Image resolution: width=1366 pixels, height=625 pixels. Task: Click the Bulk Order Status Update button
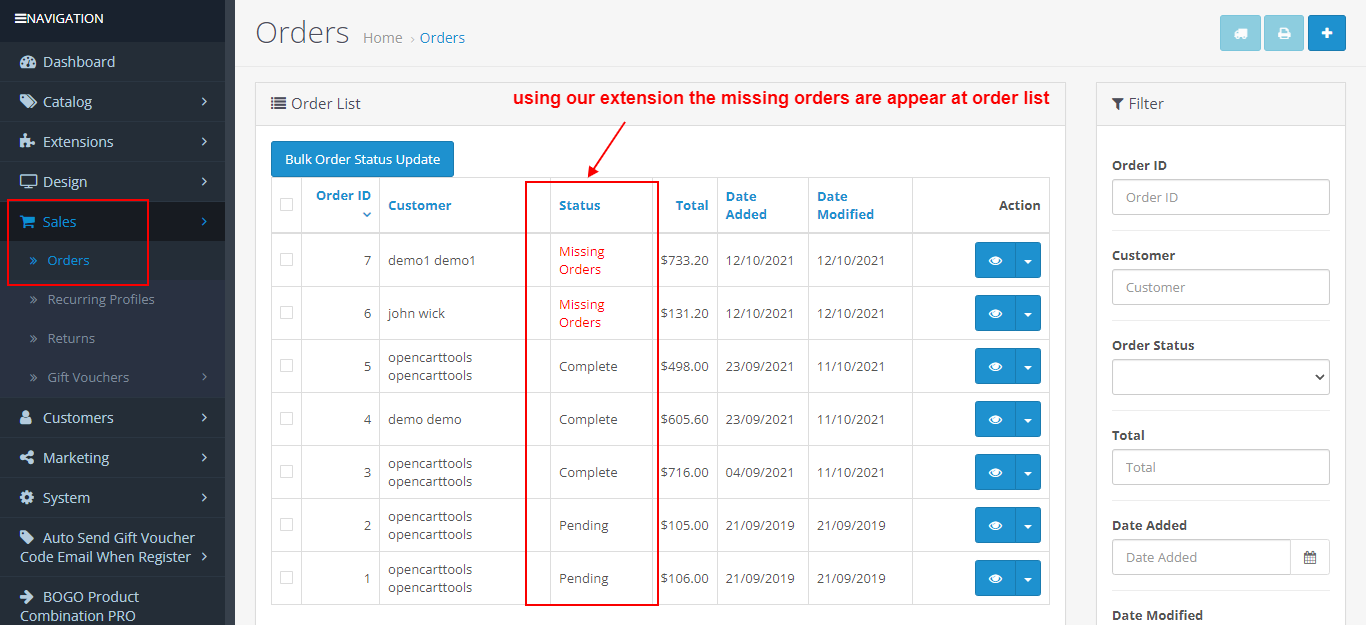pos(362,158)
